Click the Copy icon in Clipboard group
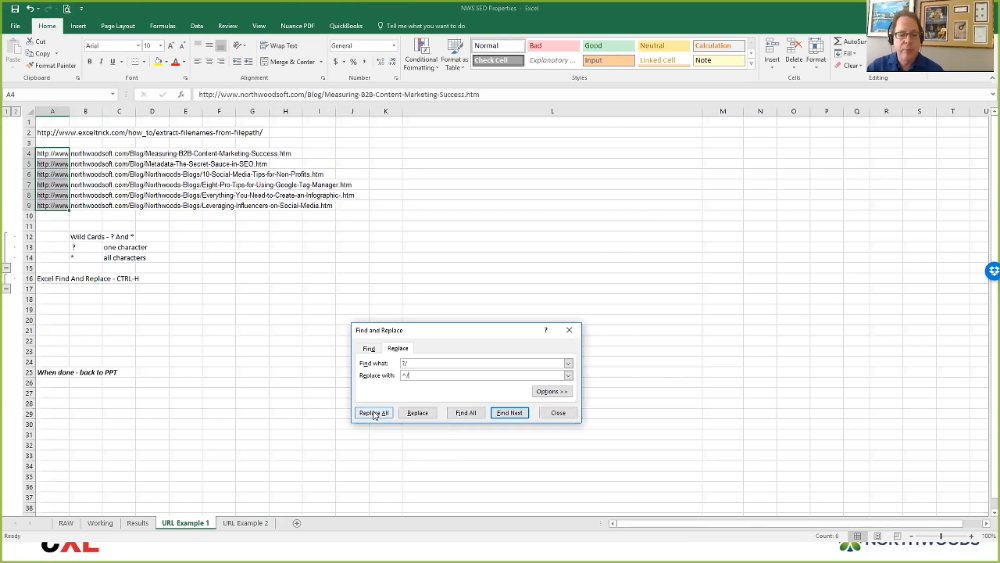 tap(30, 54)
